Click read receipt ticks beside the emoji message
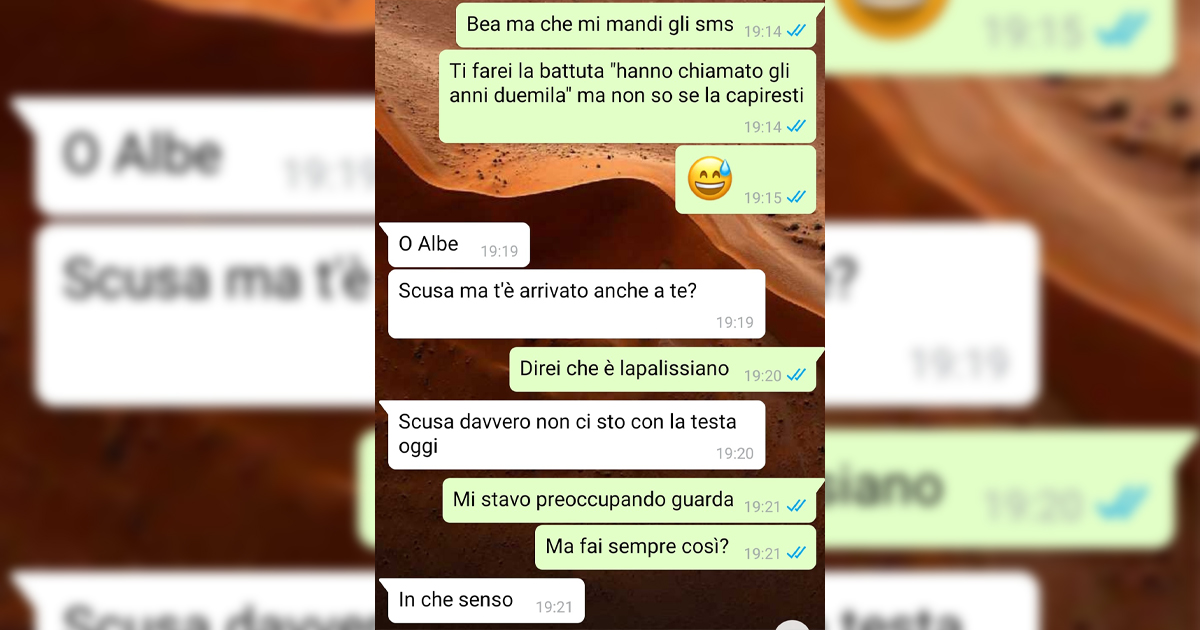Screen dimensions: 1200x630 pyautogui.click(x=797, y=197)
